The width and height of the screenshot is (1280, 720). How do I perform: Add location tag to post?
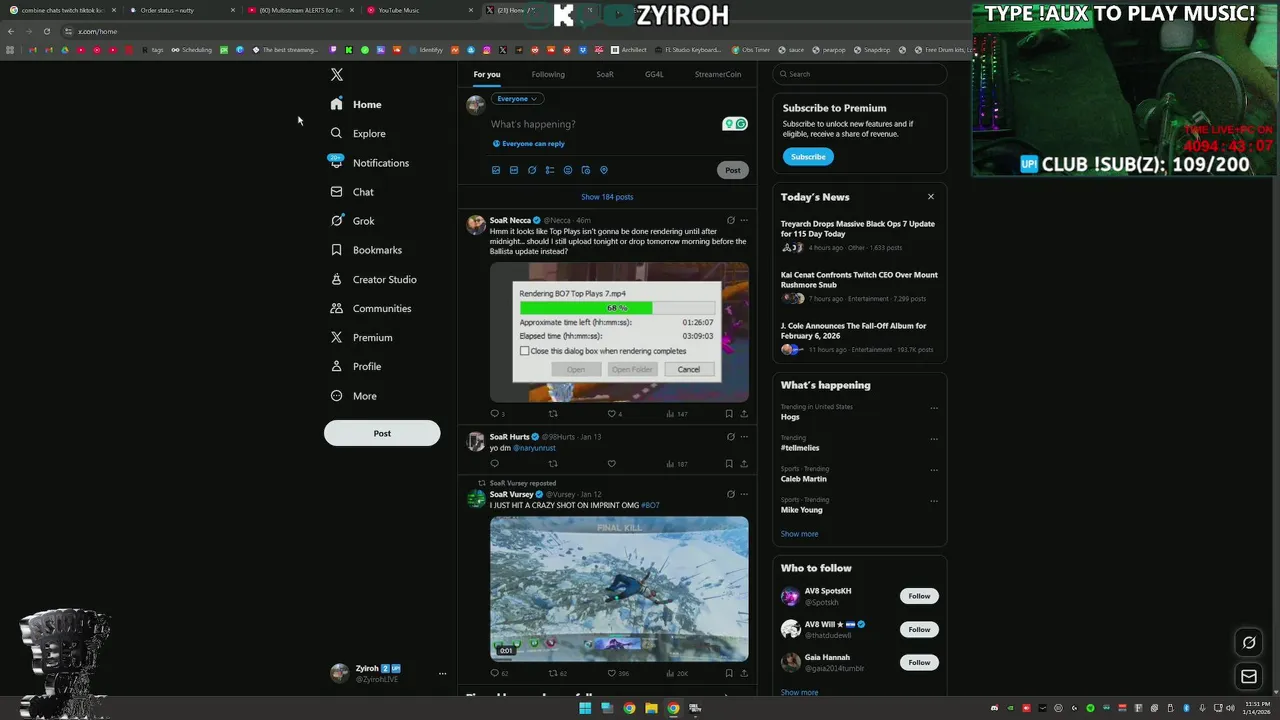[604, 170]
